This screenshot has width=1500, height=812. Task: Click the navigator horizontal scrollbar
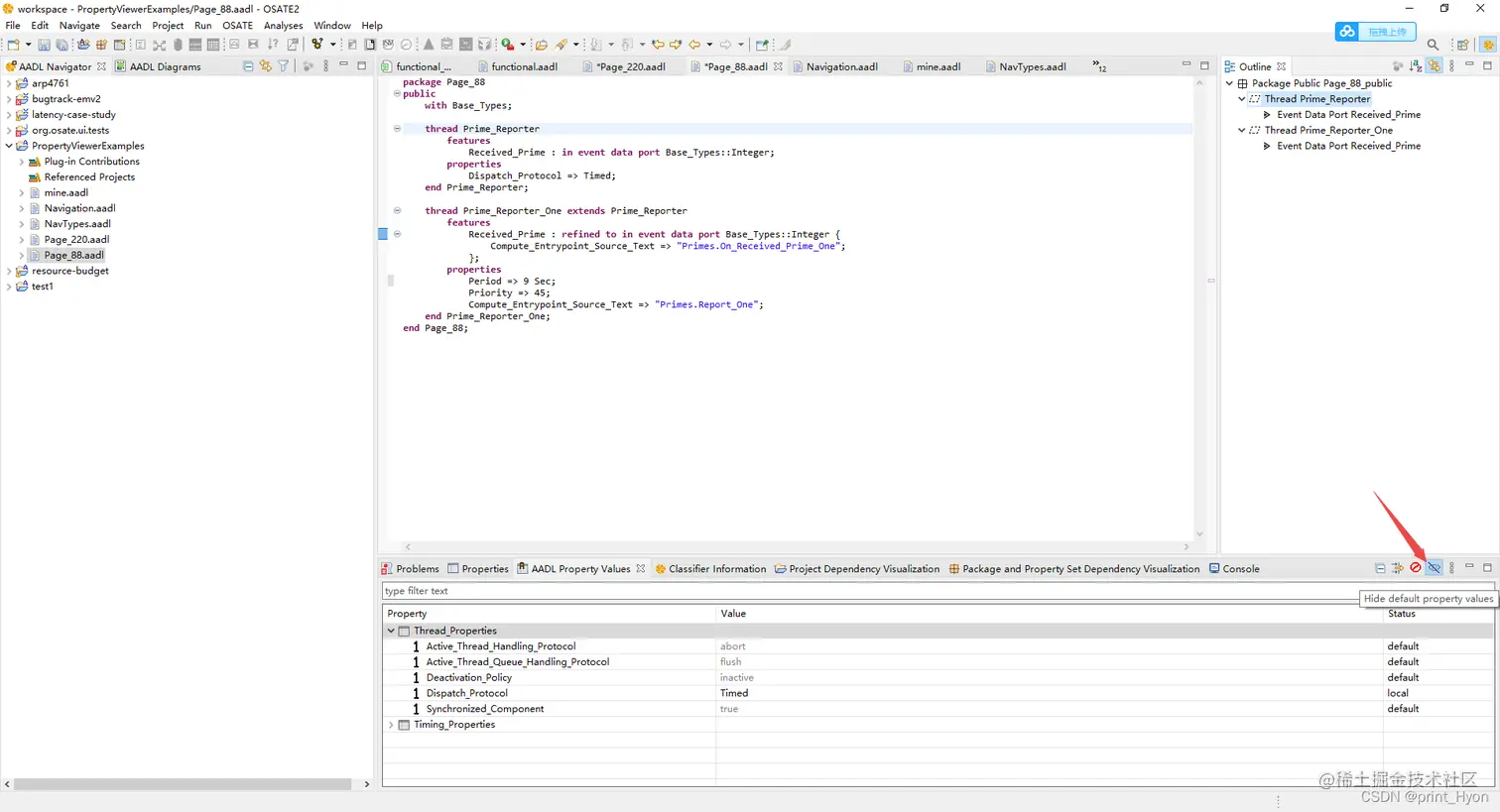pos(184,784)
